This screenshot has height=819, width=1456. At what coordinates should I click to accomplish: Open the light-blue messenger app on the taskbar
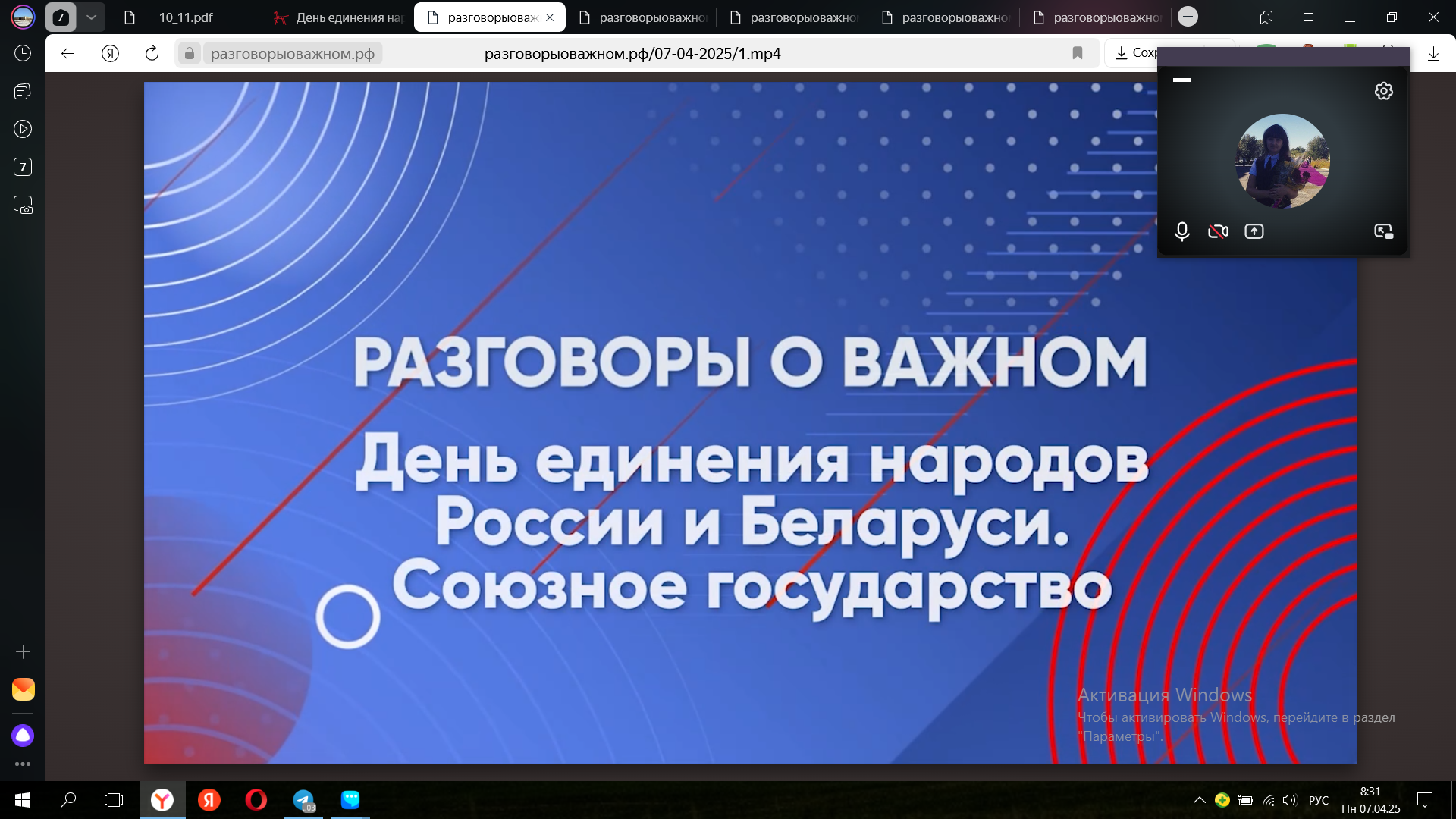[x=350, y=800]
